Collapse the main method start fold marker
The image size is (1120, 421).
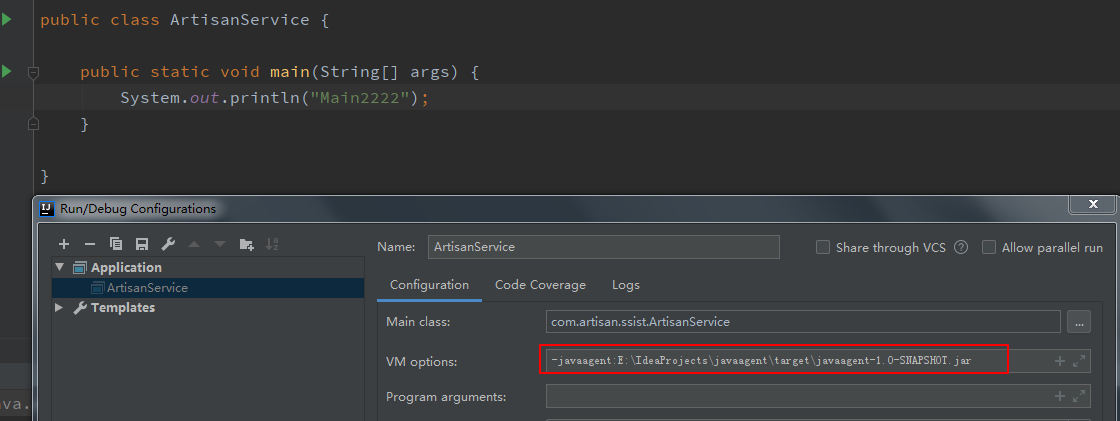33,72
